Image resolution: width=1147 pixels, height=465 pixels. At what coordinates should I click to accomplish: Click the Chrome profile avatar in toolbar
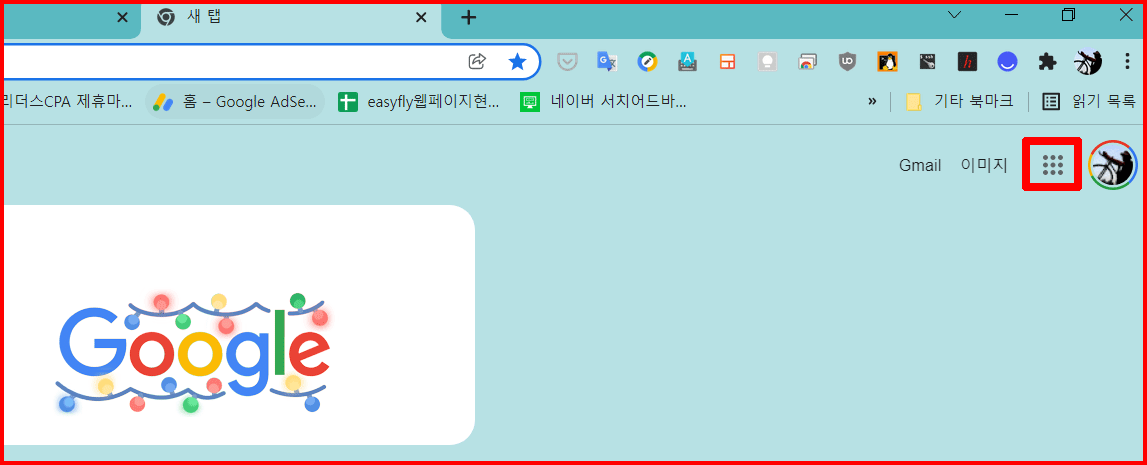[1088, 62]
